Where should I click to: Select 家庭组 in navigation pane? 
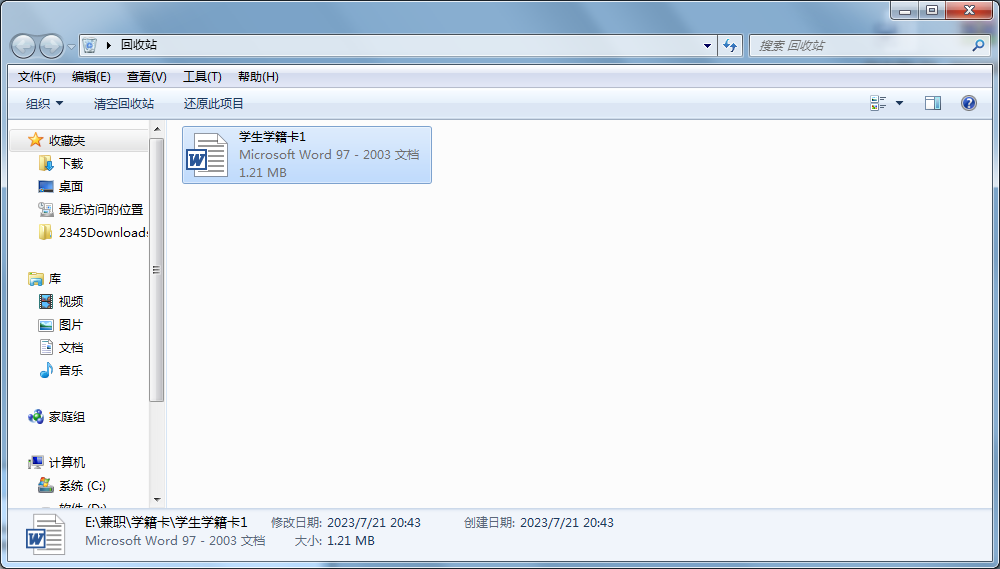click(67, 417)
